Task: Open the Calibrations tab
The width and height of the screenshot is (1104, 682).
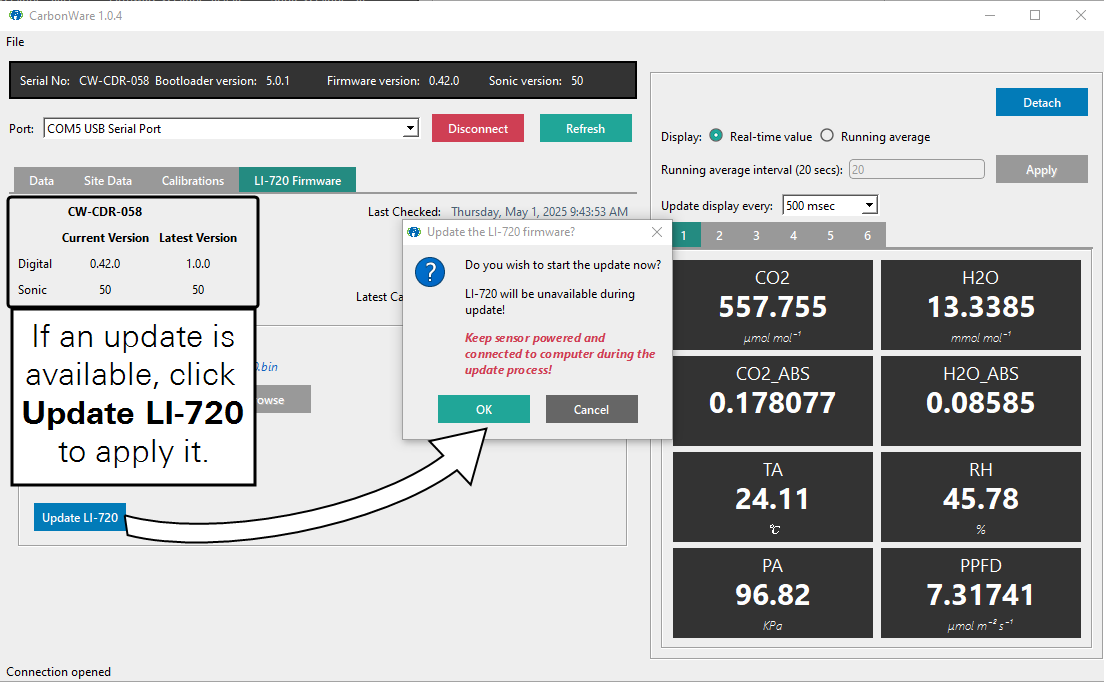Action: click(x=193, y=180)
